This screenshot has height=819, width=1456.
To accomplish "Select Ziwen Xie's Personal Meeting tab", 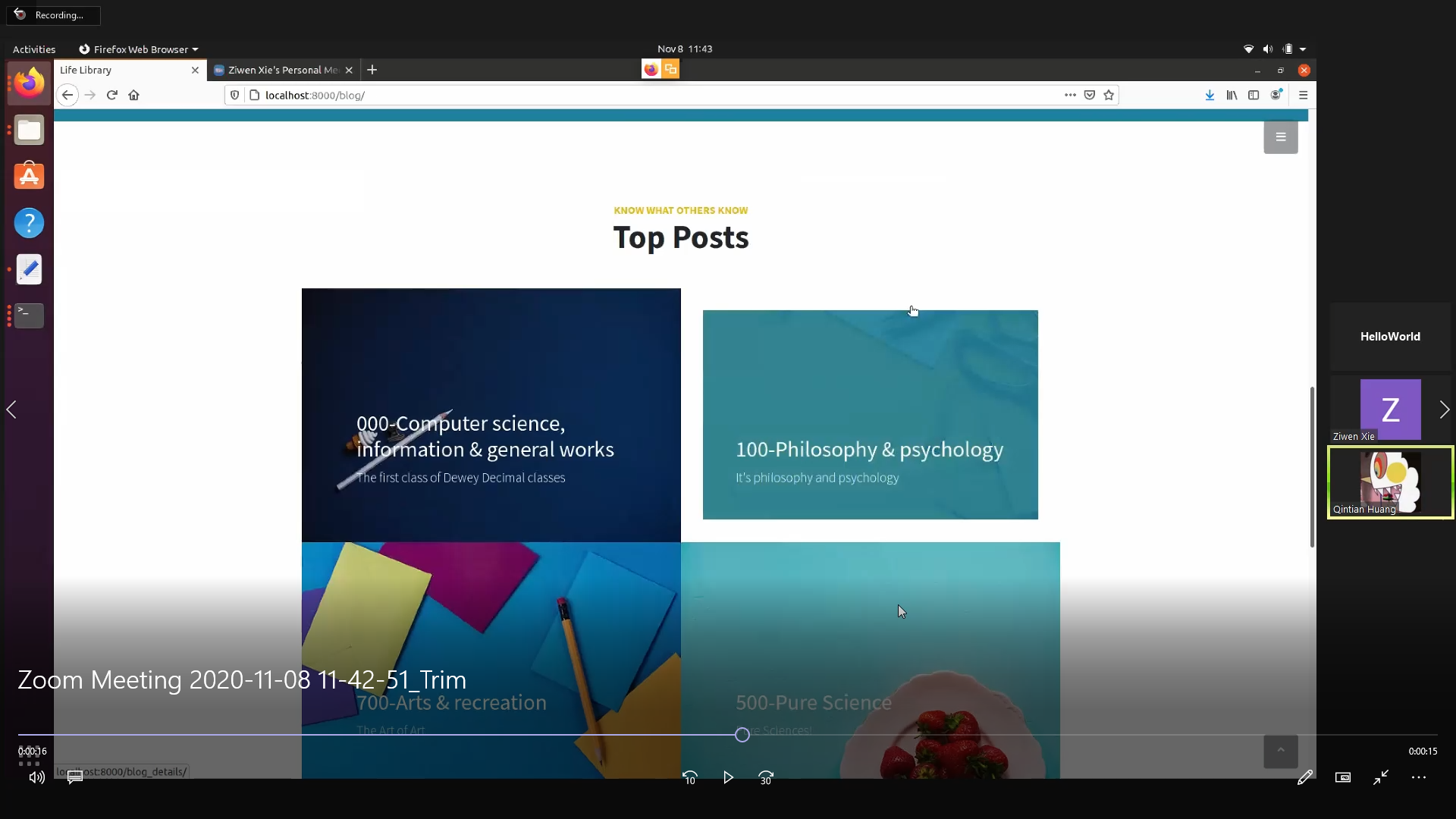I will [x=282, y=70].
